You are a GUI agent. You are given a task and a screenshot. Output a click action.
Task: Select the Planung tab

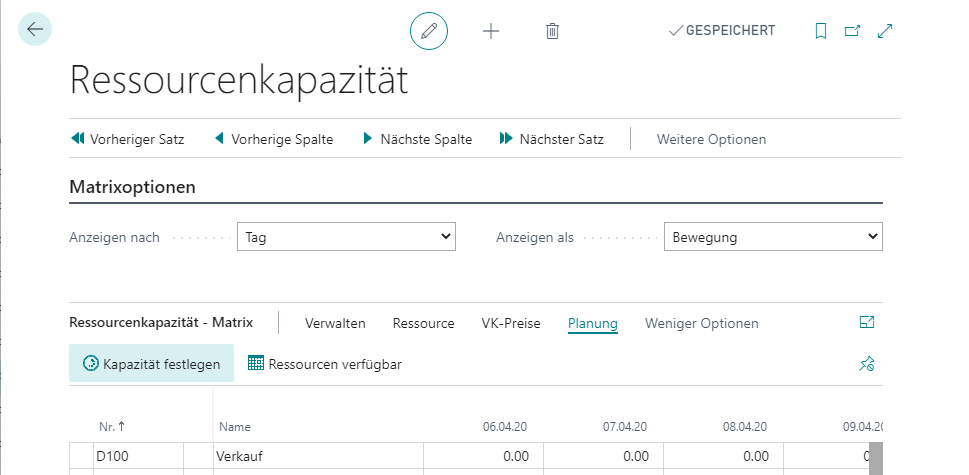click(x=593, y=323)
